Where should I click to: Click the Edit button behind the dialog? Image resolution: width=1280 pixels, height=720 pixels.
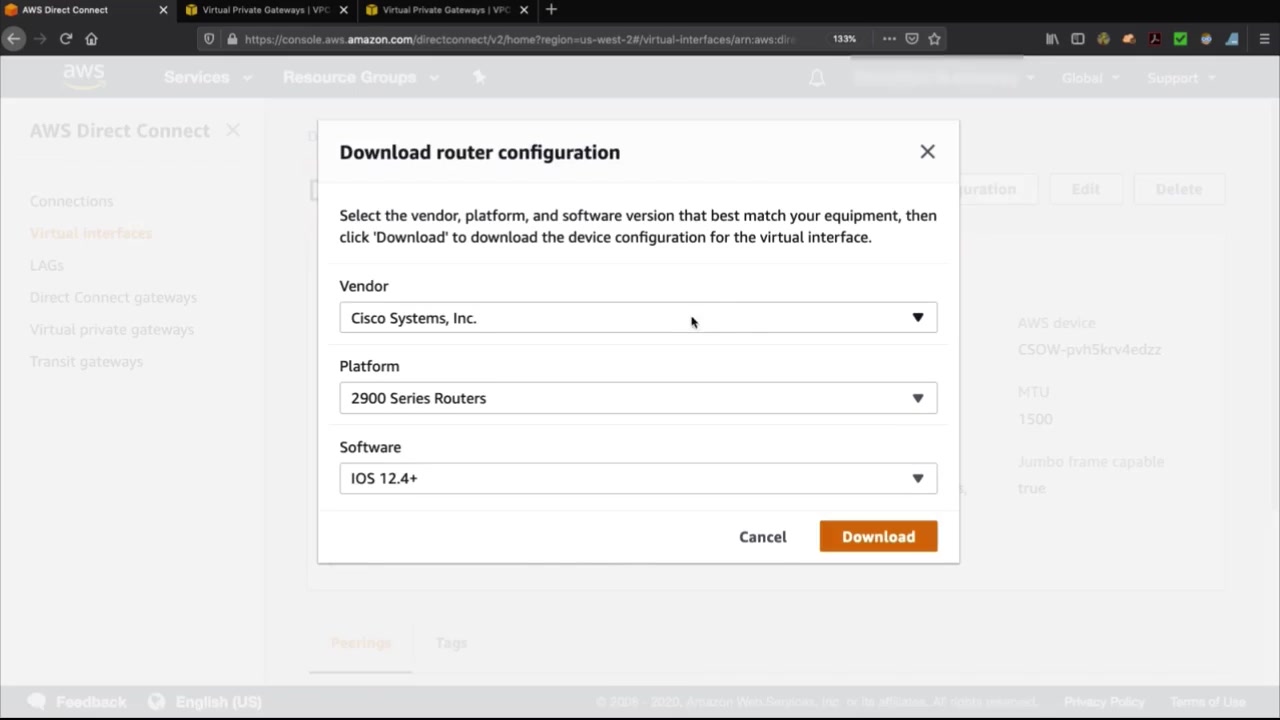(1086, 189)
